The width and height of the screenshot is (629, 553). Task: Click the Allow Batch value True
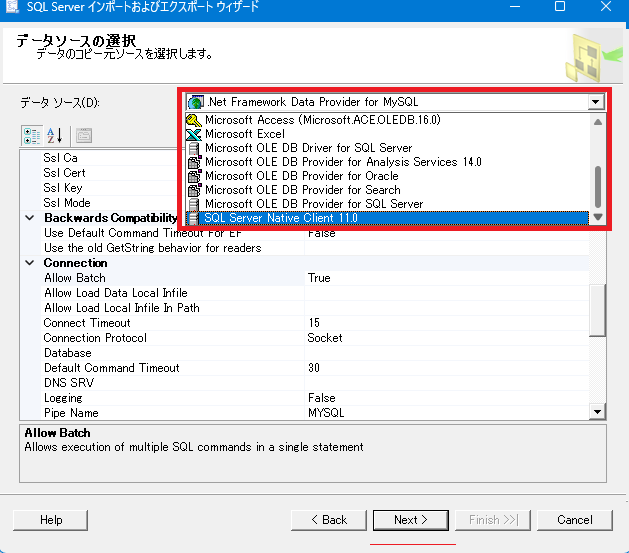[x=319, y=278]
